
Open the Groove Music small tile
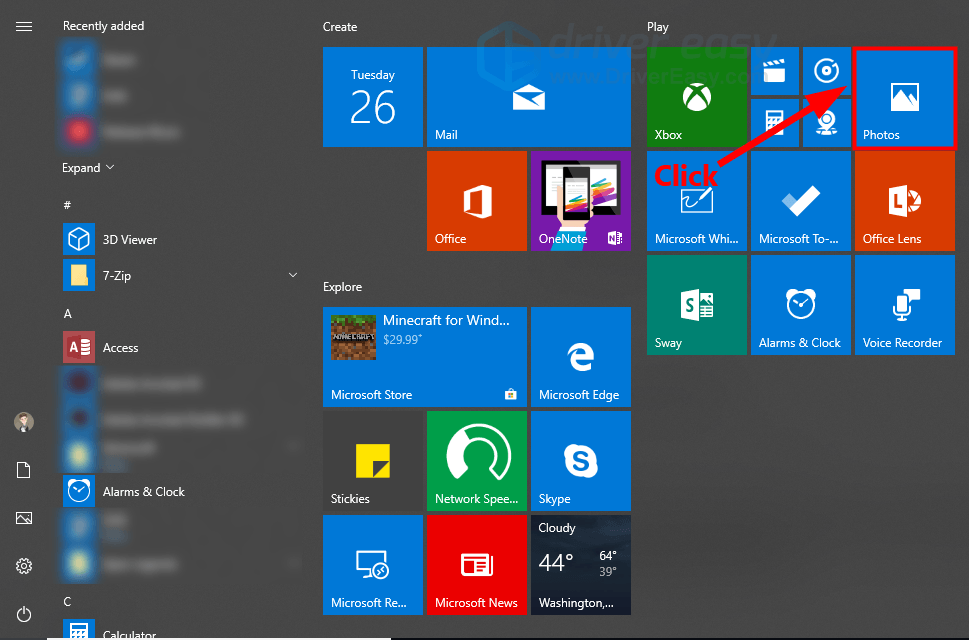[x=827, y=71]
